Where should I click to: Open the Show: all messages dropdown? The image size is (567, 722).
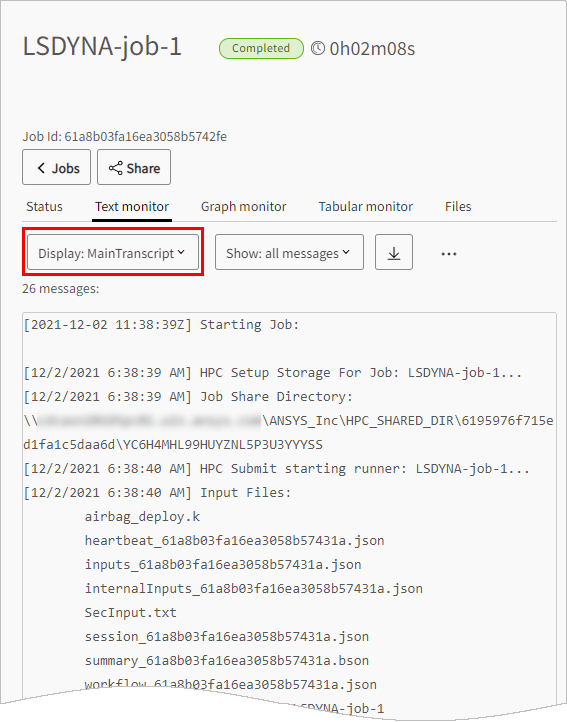pos(289,252)
